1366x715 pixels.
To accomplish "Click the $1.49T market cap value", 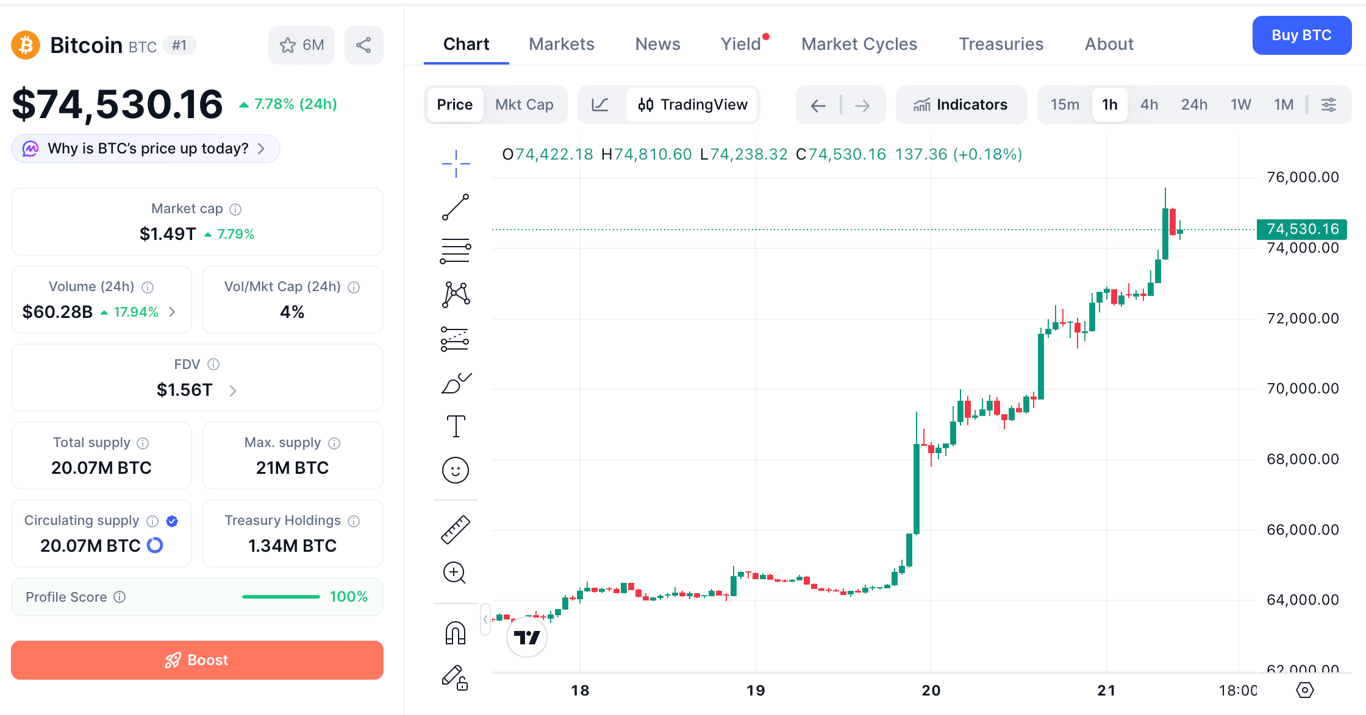I will click(x=168, y=234).
